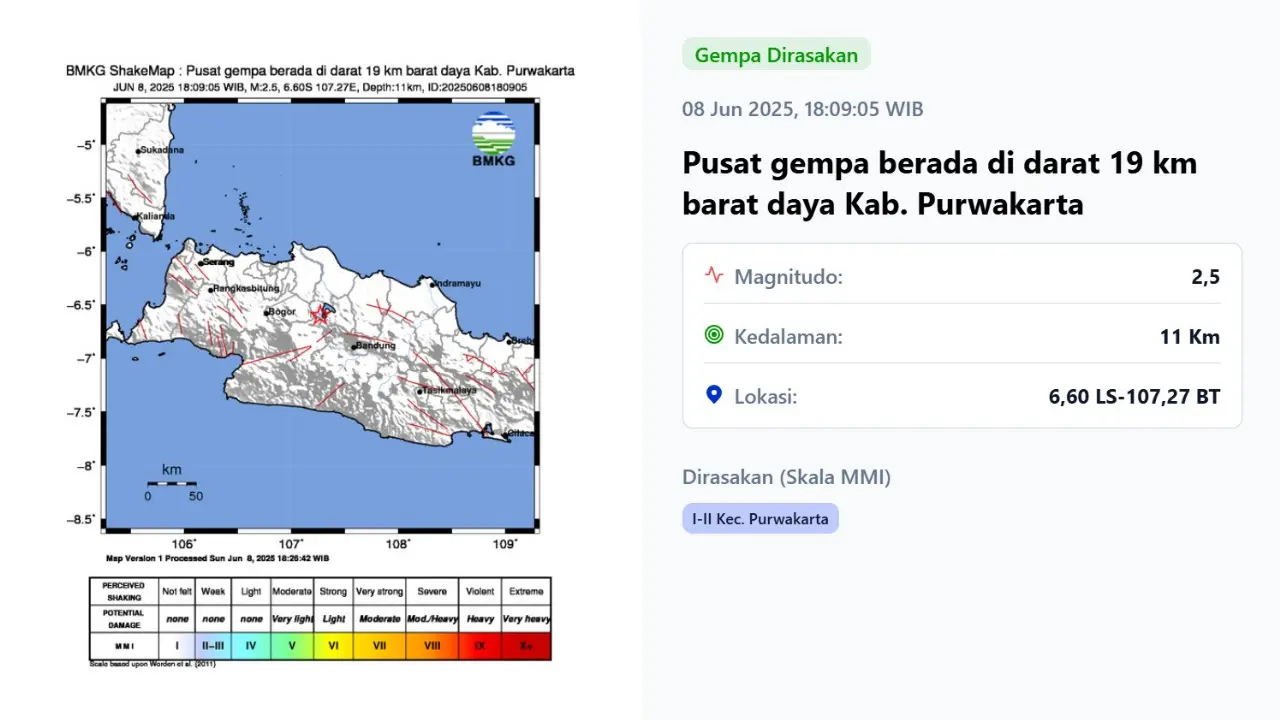Click the km scale bar on the map
Viewport: 1280px width, 720px height.
point(172,483)
